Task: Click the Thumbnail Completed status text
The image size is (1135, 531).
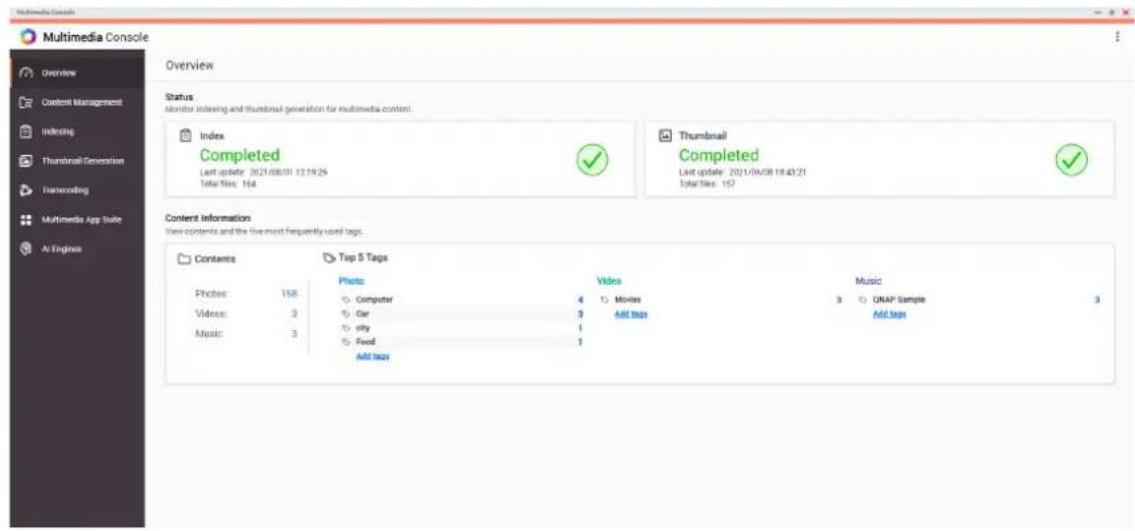Action: [x=719, y=155]
